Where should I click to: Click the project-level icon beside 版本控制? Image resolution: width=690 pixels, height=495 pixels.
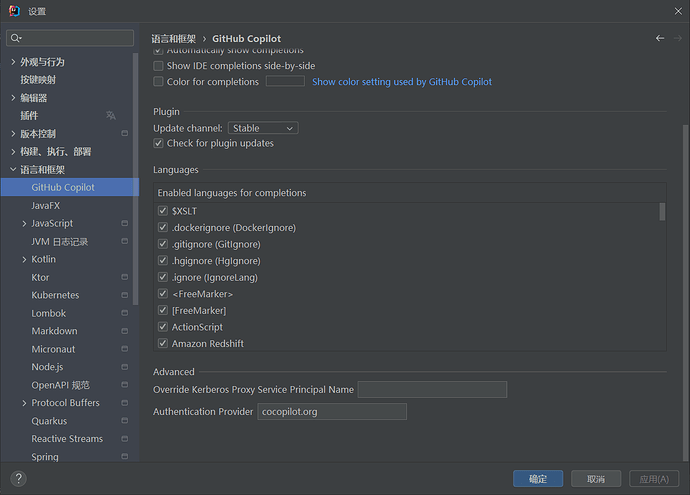click(125, 133)
